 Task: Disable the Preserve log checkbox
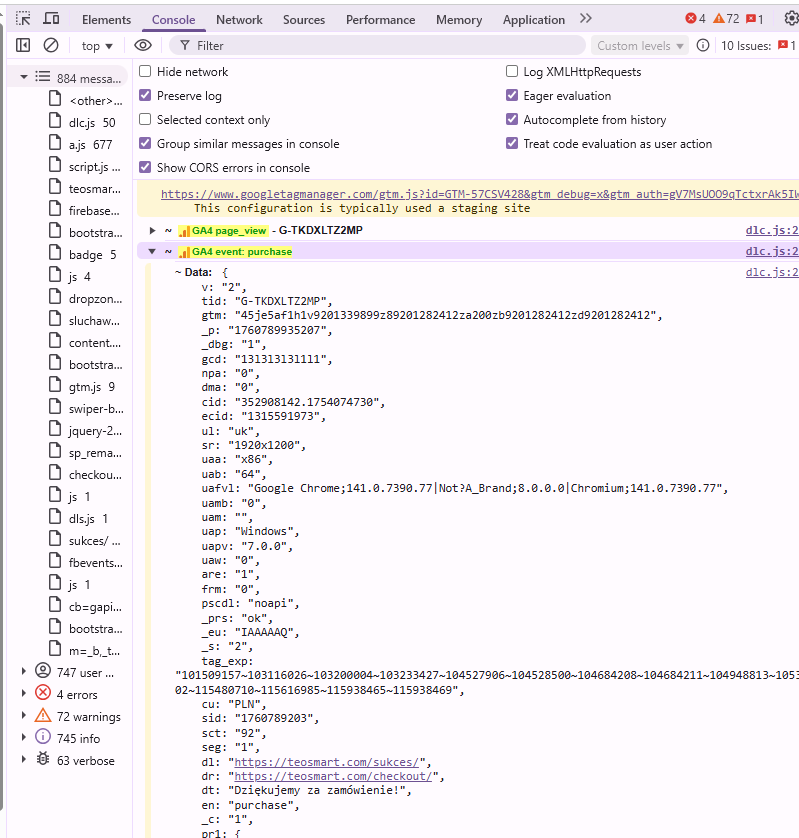click(145, 95)
